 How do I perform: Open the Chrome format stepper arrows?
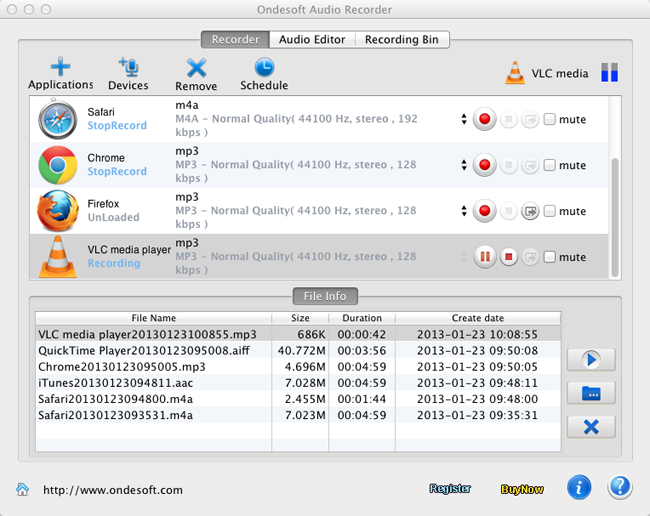coord(464,165)
